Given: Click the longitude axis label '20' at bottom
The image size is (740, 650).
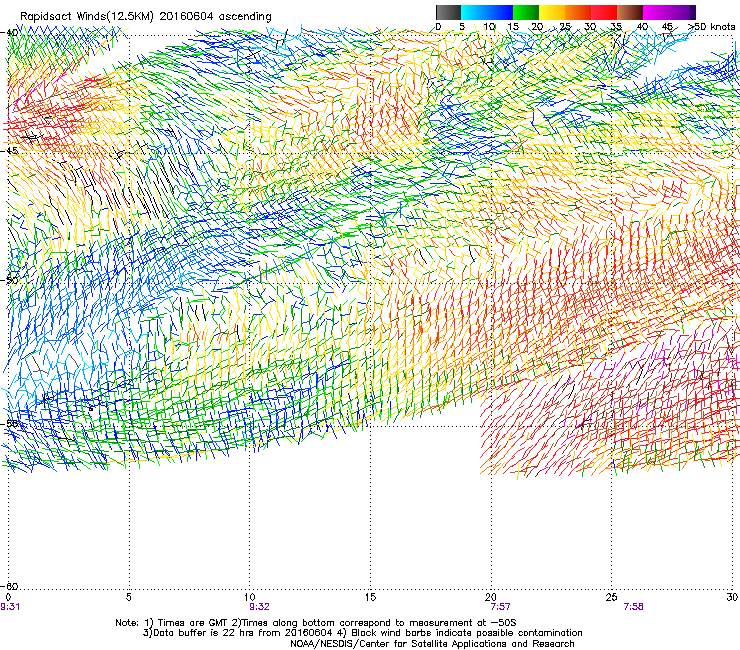Looking at the screenshot, I should pyautogui.click(x=491, y=597).
